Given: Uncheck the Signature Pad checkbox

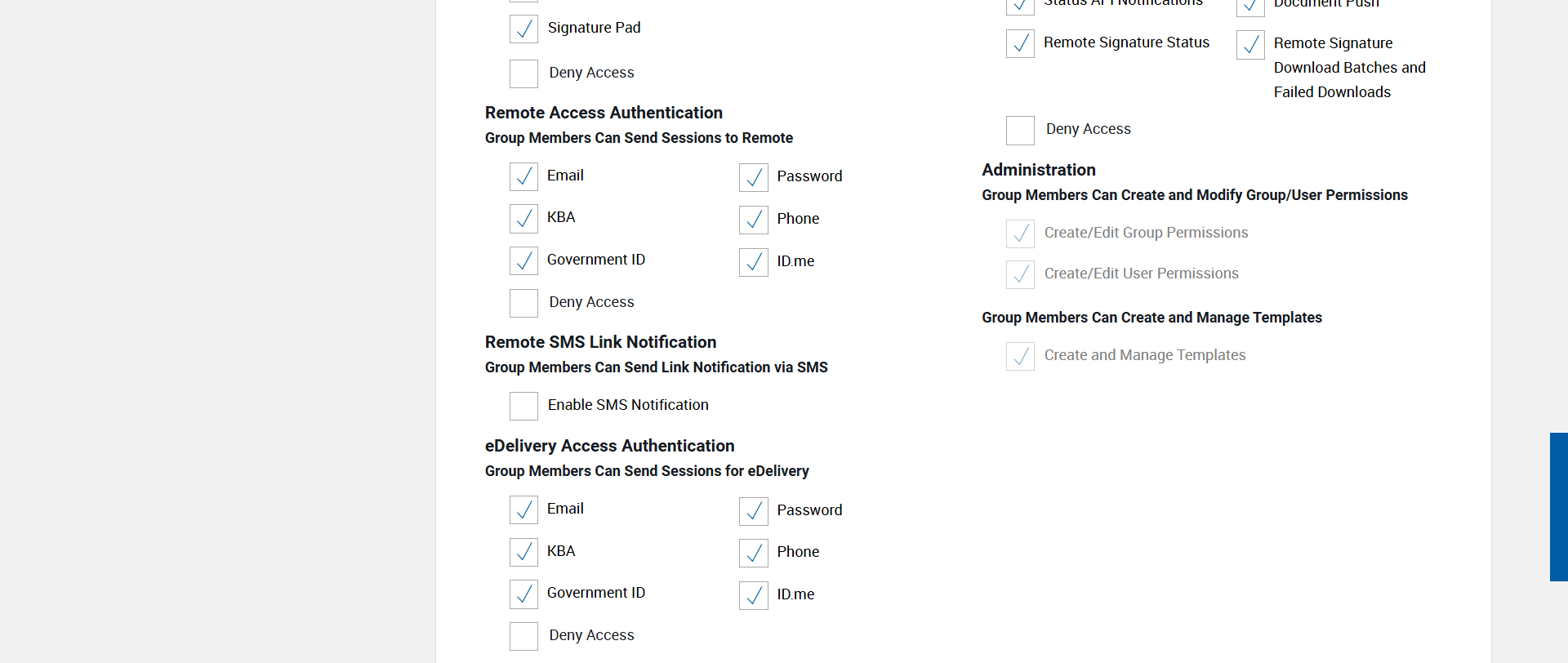Looking at the screenshot, I should coord(523,29).
